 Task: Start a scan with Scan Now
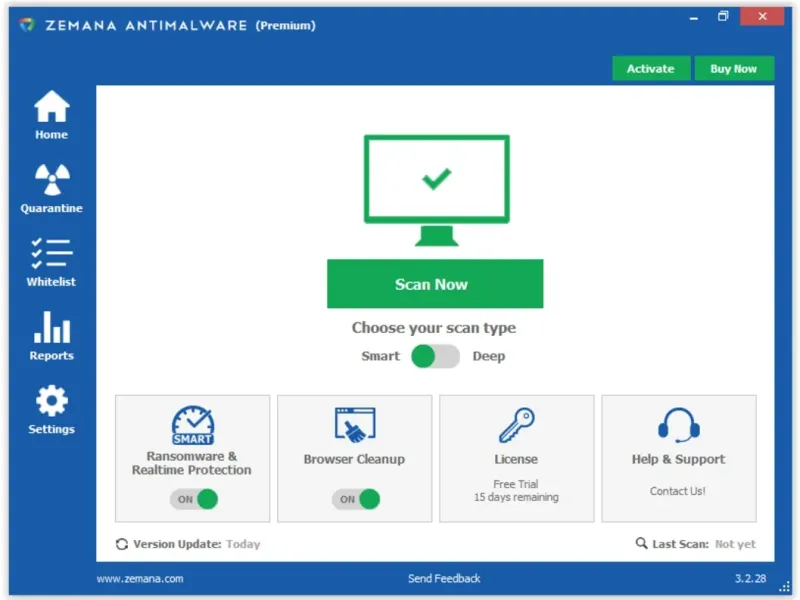435,284
